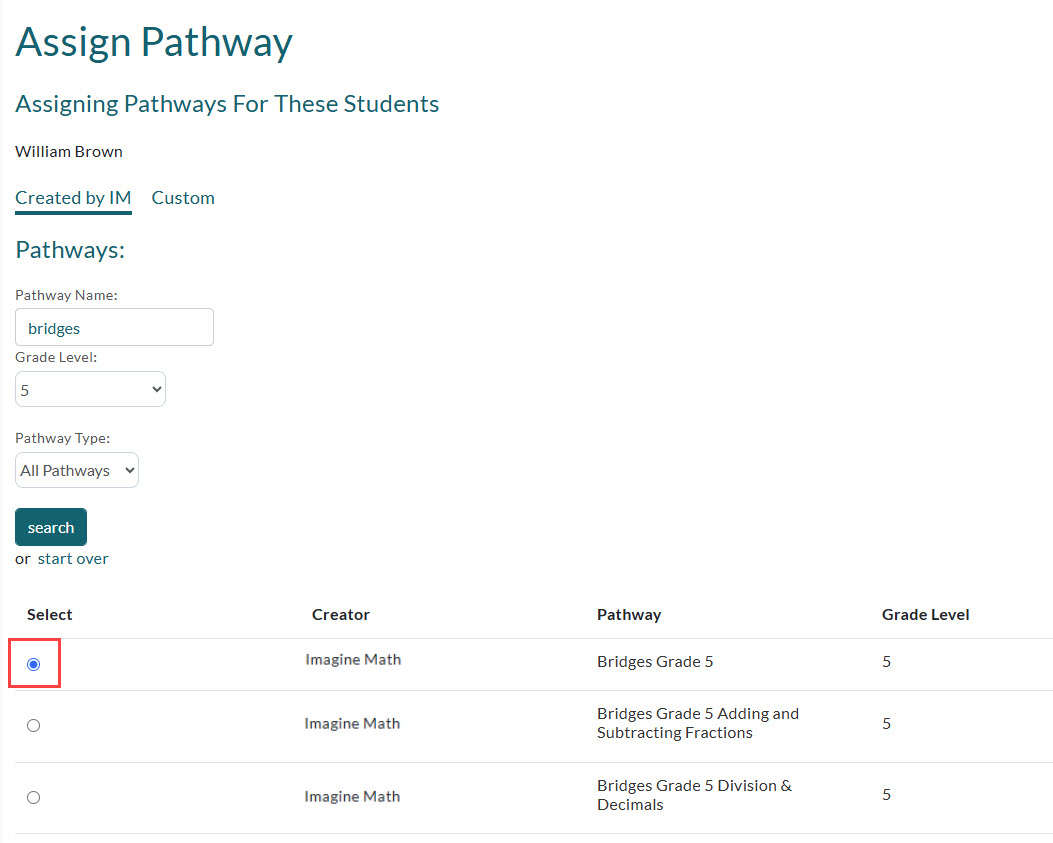Open the Pathway Type dropdown
1053x843 pixels.
(x=76, y=470)
